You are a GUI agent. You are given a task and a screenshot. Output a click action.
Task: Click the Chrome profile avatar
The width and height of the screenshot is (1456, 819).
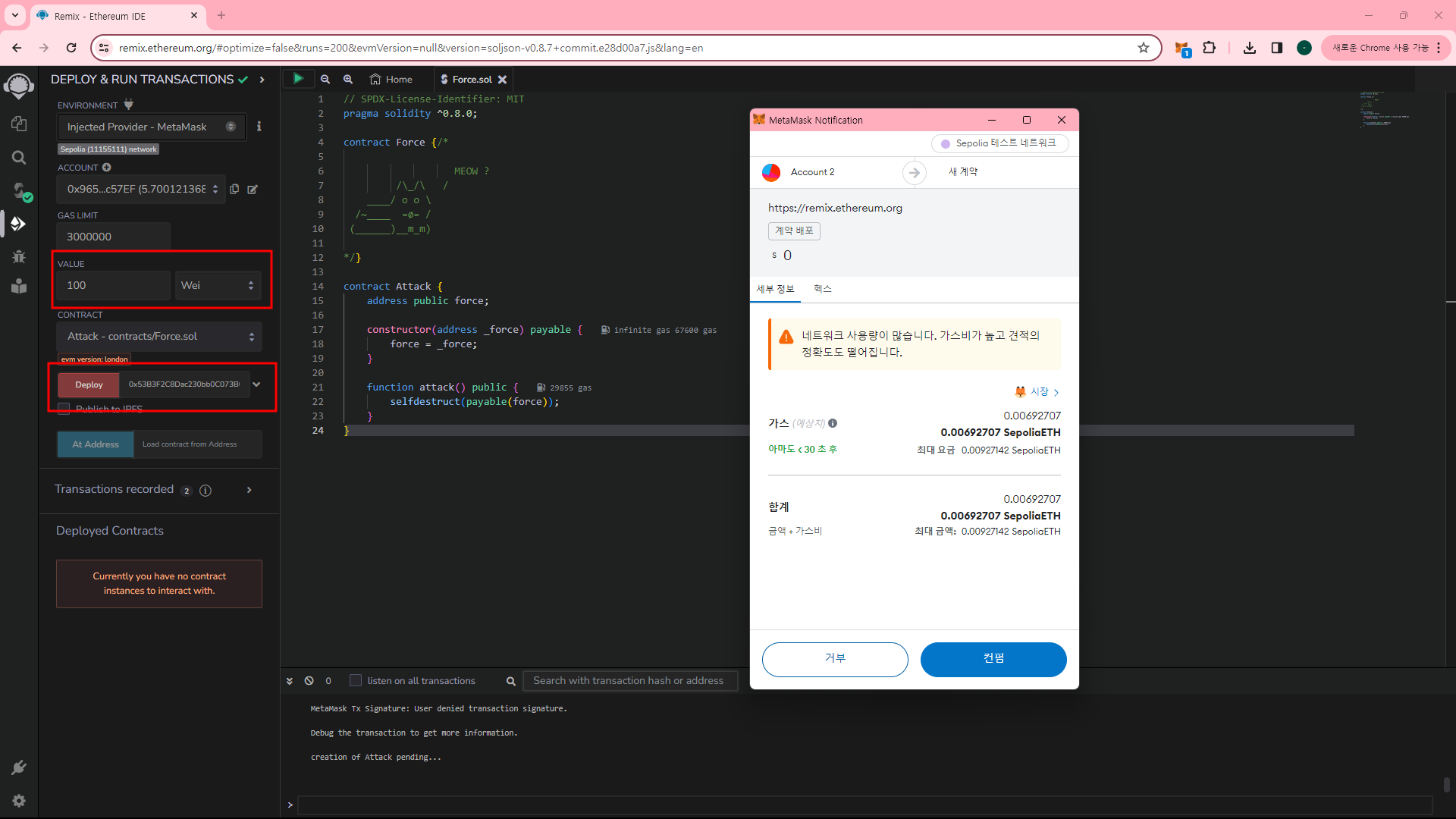[x=1304, y=48]
